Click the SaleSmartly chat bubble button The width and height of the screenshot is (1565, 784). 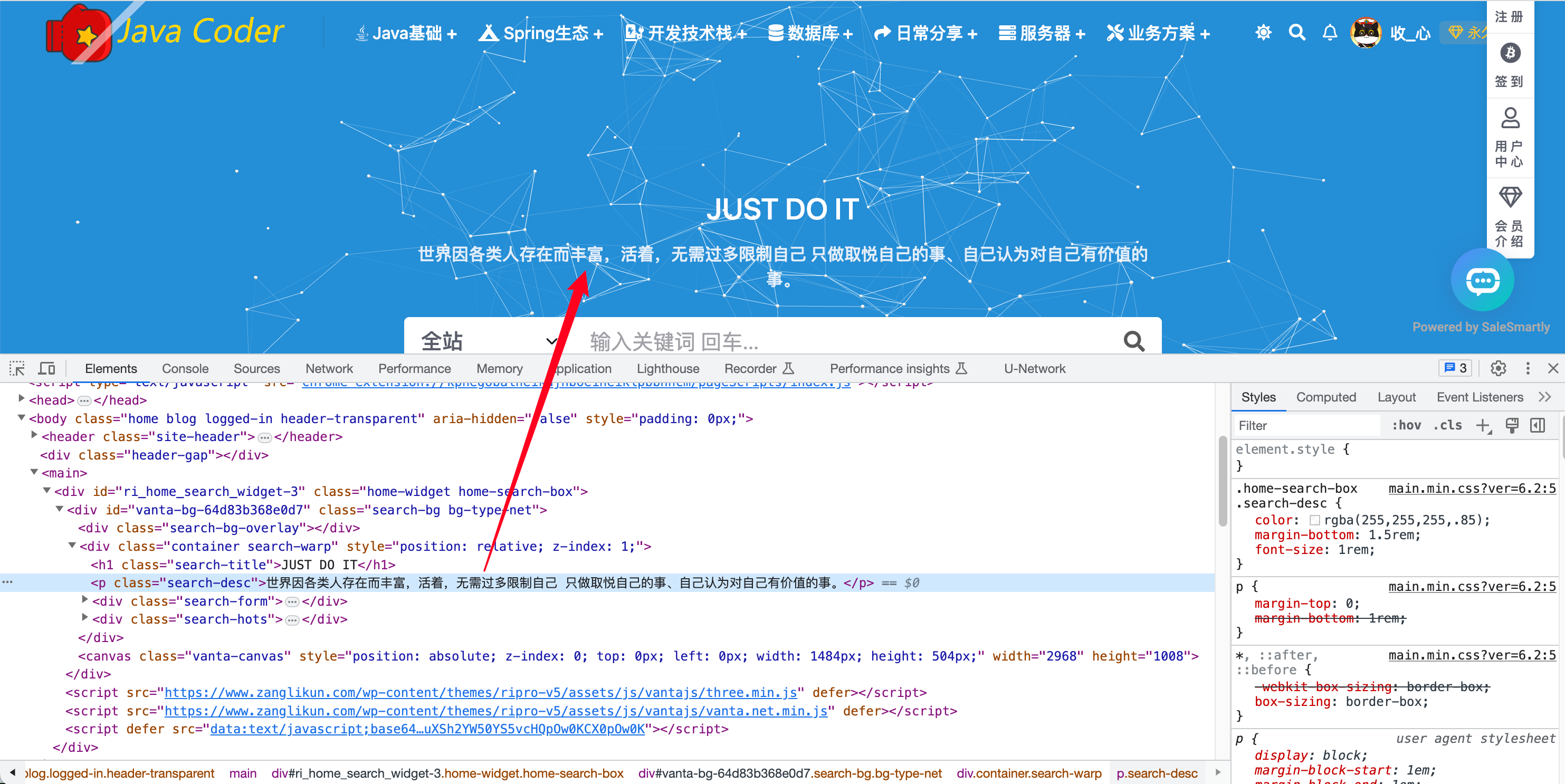pos(1482,281)
